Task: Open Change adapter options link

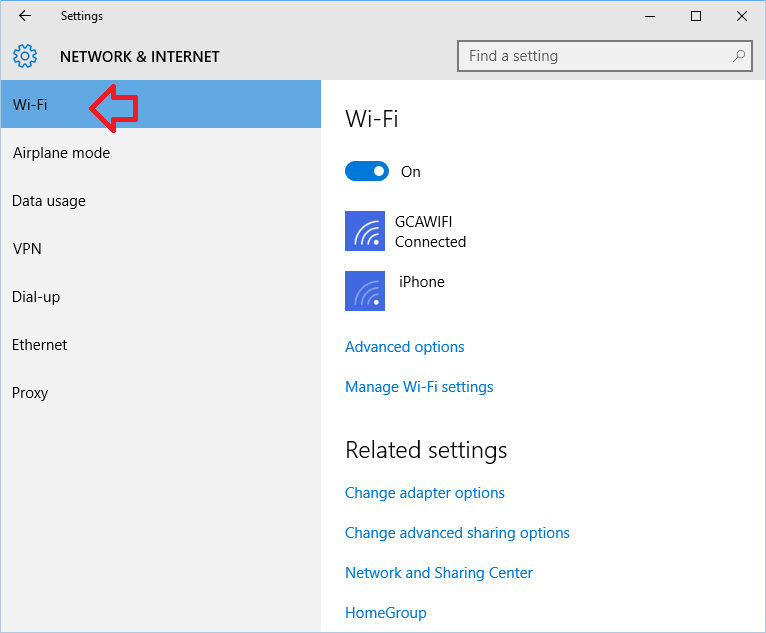Action: click(425, 493)
